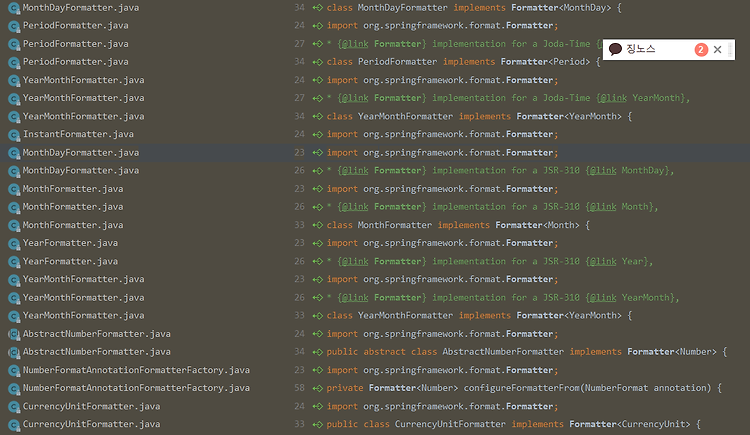Select InstantFormatter.java file name
This screenshot has width=750, height=435.
[78, 134]
